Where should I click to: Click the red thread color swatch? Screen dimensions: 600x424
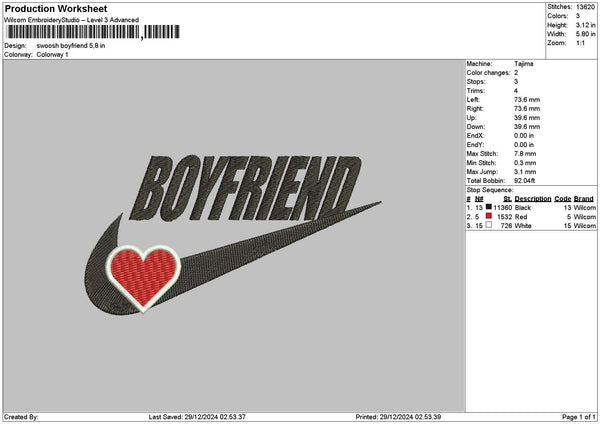(489, 216)
